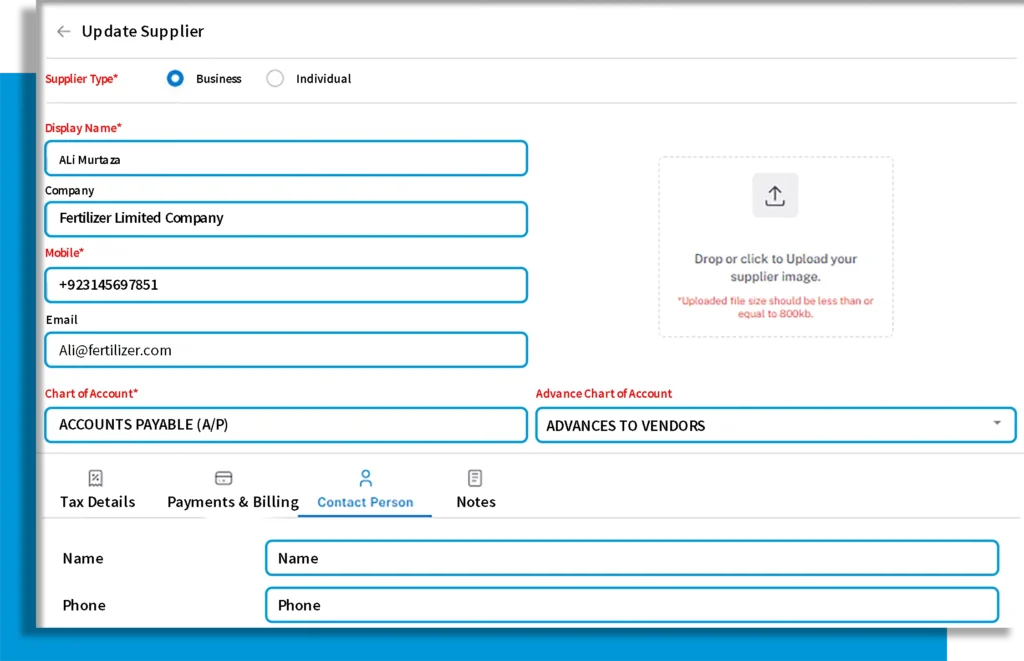Viewport: 1024px width, 661px height.
Task: Click the Payments & Billing card icon
Action: click(x=223, y=478)
